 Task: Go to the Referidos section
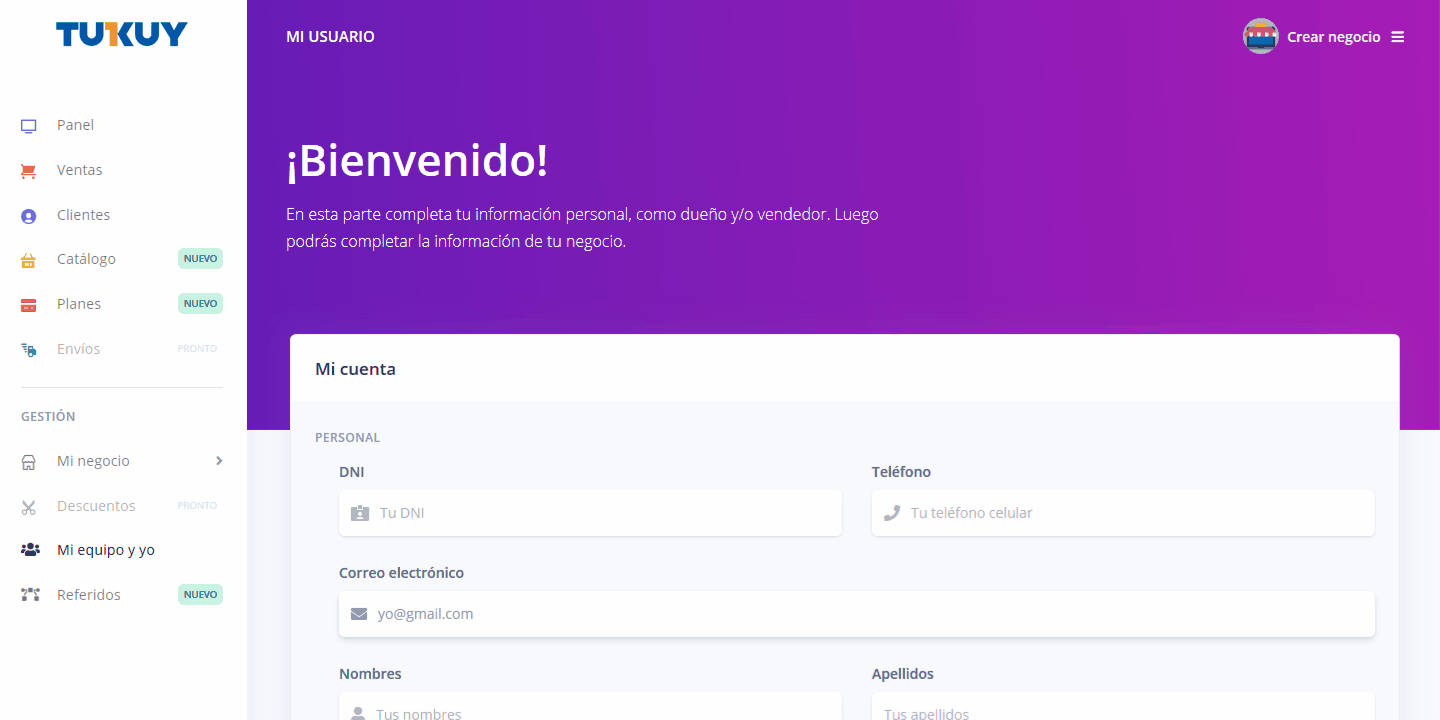(x=89, y=595)
